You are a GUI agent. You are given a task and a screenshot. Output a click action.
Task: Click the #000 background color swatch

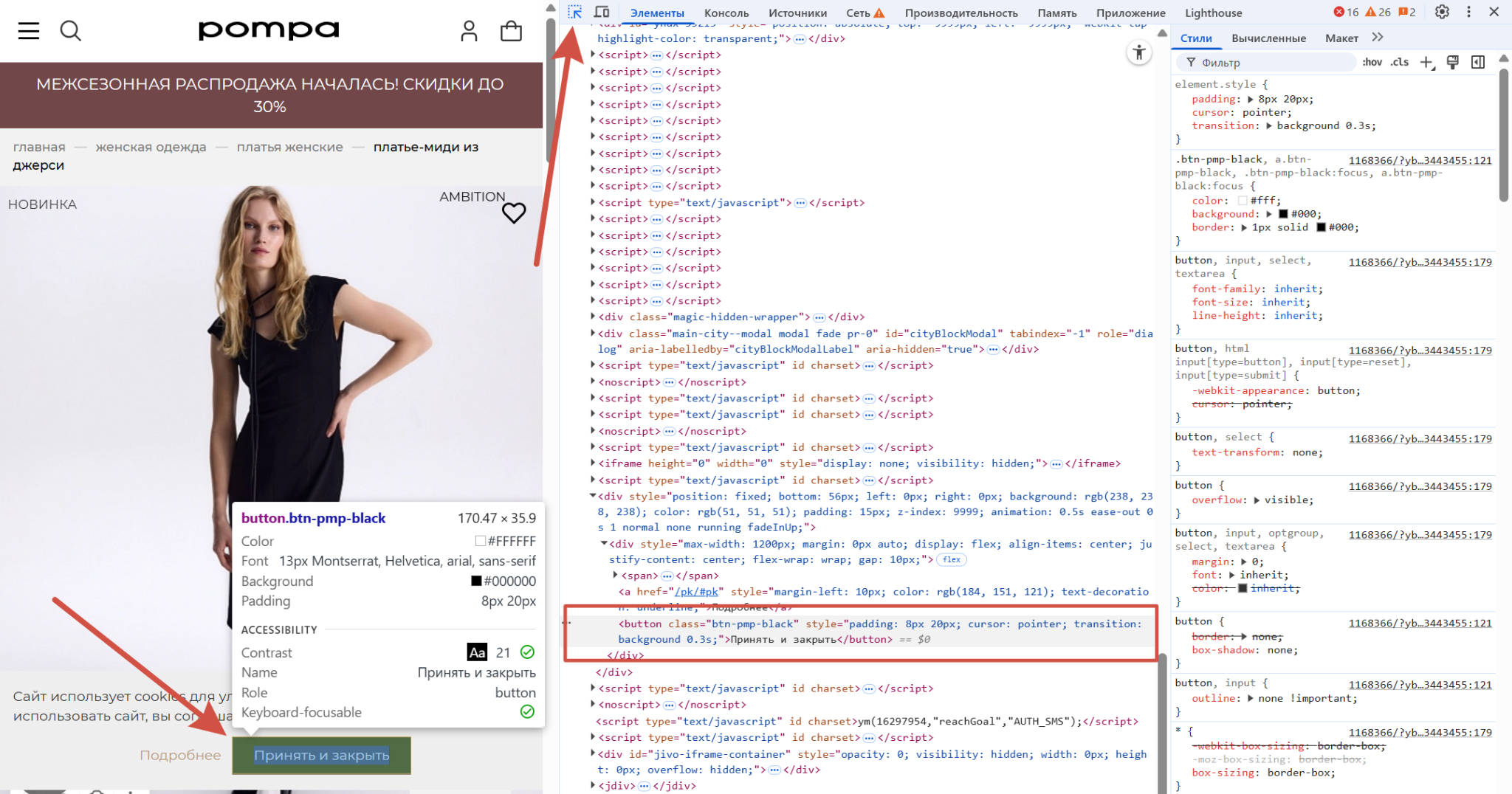coord(1283,214)
